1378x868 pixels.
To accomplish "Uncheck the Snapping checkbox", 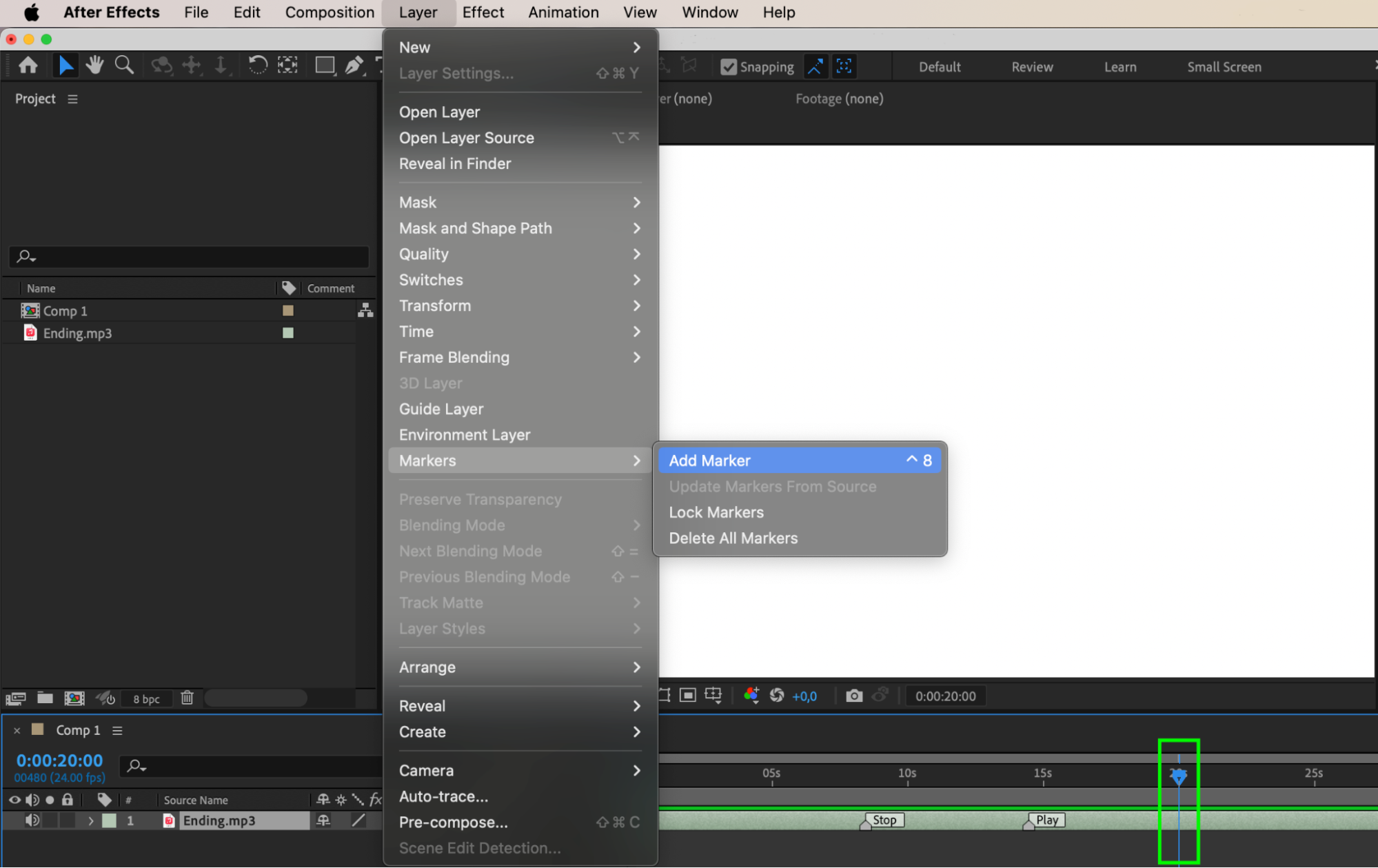I will pos(729,67).
